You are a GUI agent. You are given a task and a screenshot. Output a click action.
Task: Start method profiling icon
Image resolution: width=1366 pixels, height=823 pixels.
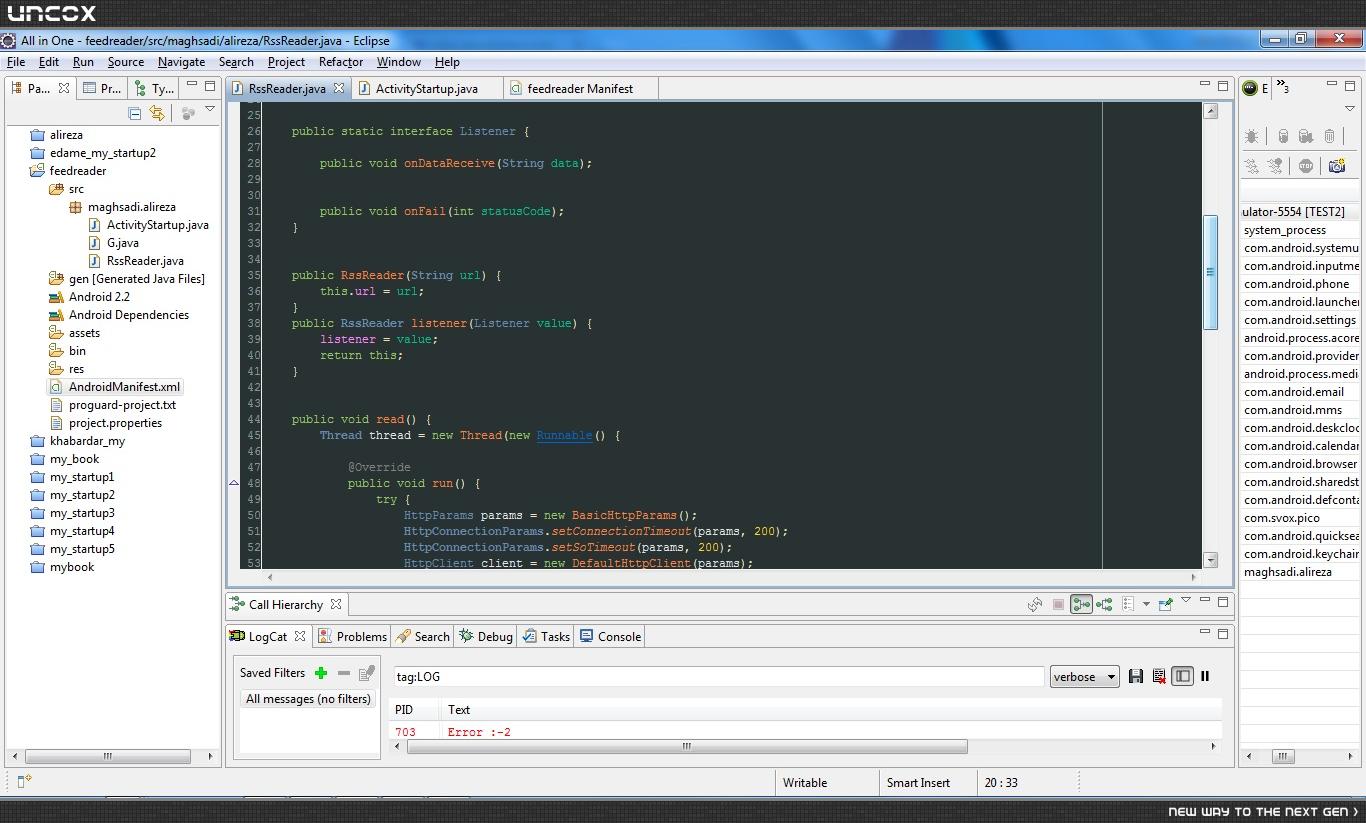point(1275,166)
